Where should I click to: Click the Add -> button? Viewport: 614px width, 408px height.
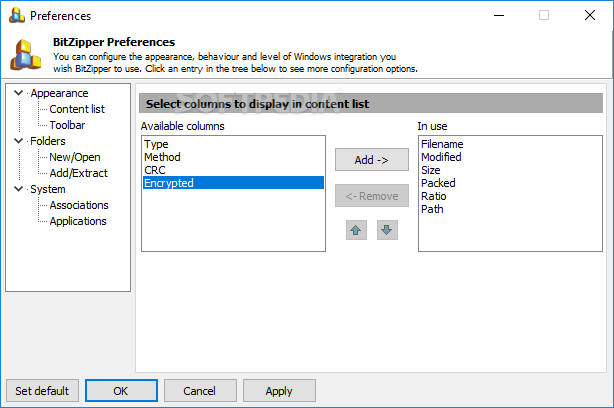coord(372,159)
